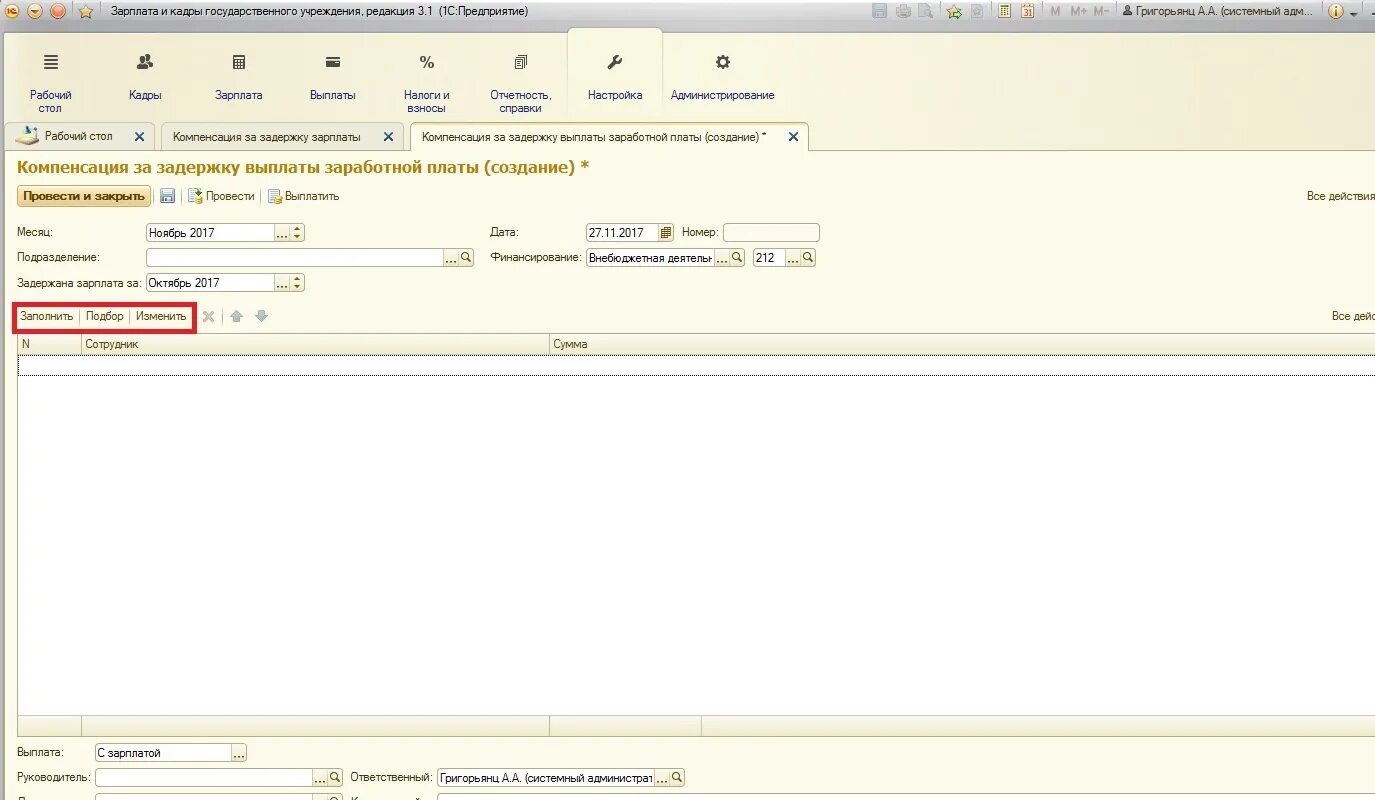Click the user name Григорьянц А.А. in title bar

(x=1219, y=11)
